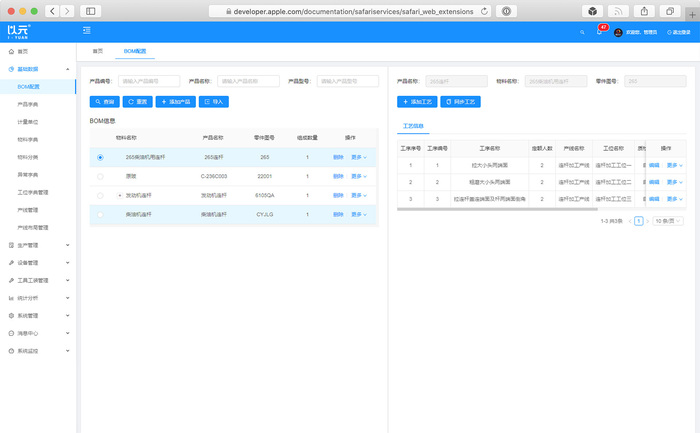This screenshot has height=433, width=700.
Task: Open 产品字典 in the sidebar menu
Action: [28, 104]
